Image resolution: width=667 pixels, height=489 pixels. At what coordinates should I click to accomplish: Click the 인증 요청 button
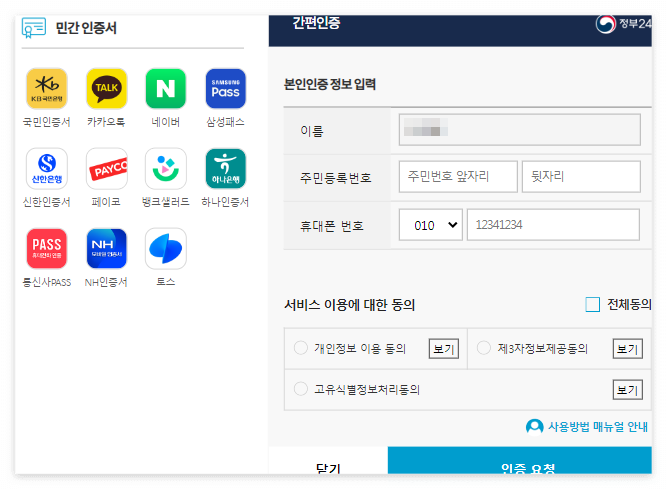[520, 461]
